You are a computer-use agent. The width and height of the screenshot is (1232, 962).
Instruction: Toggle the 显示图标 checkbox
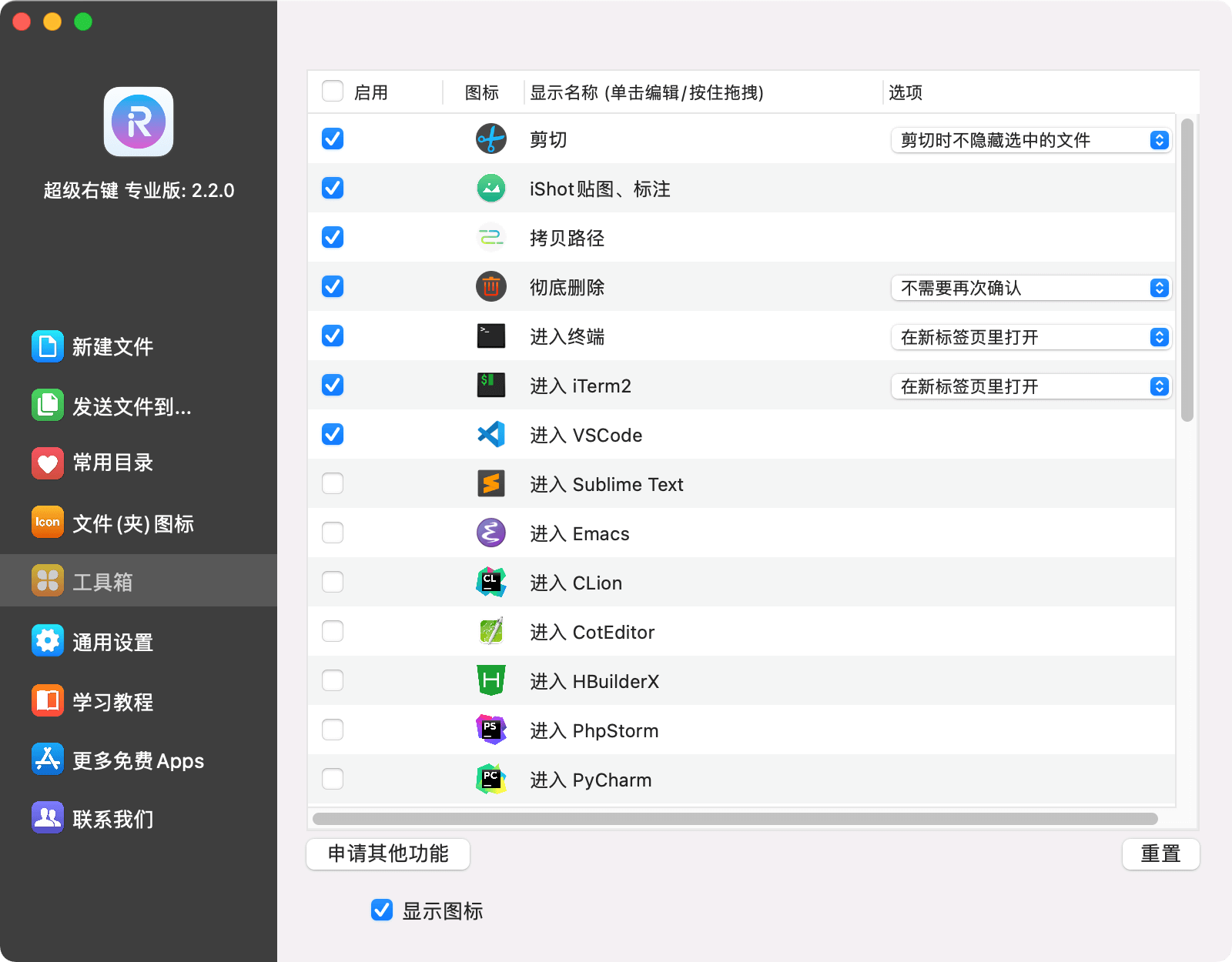(382, 910)
